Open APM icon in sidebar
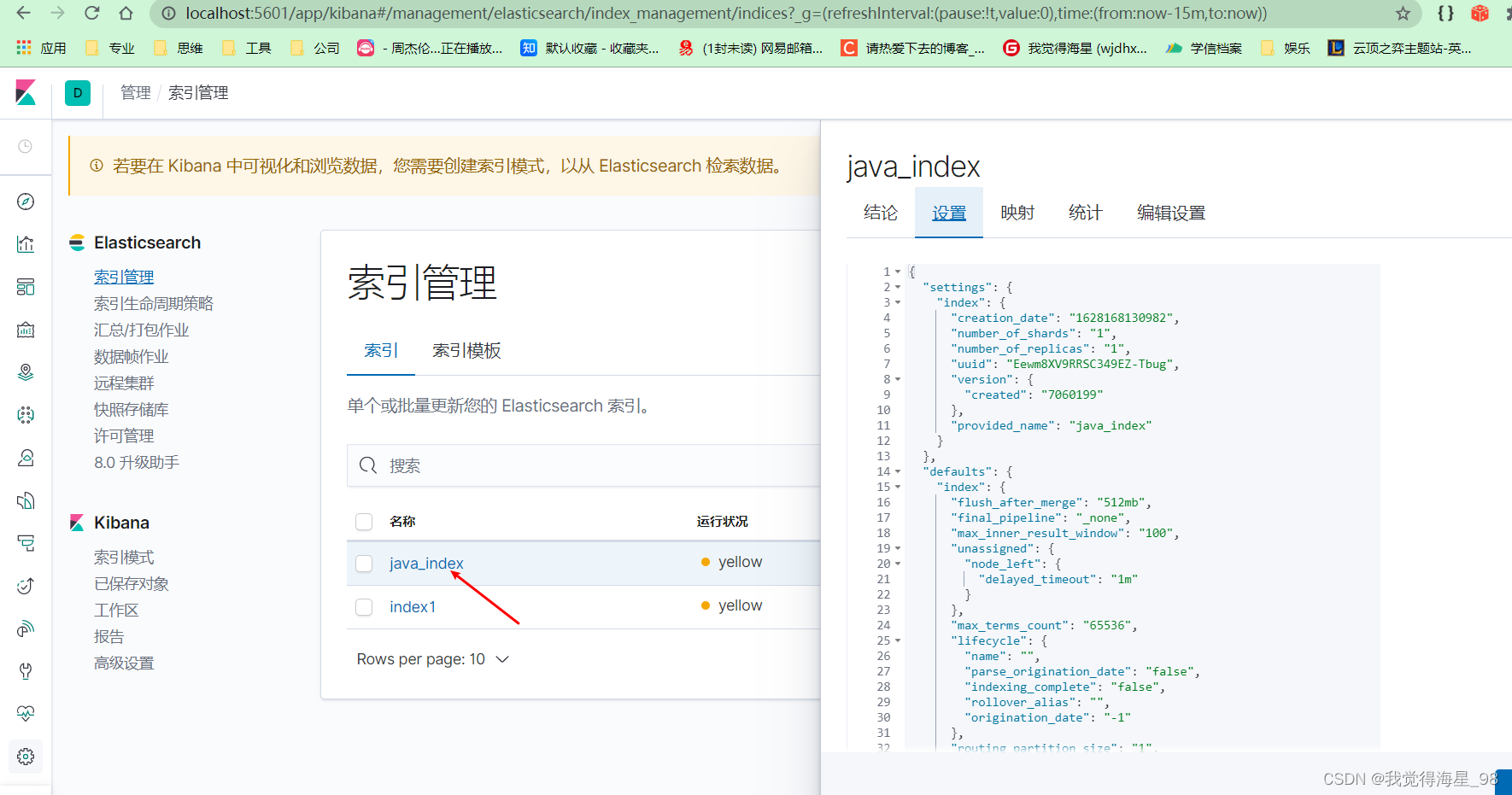1512x795 pixels. [26, 543]
